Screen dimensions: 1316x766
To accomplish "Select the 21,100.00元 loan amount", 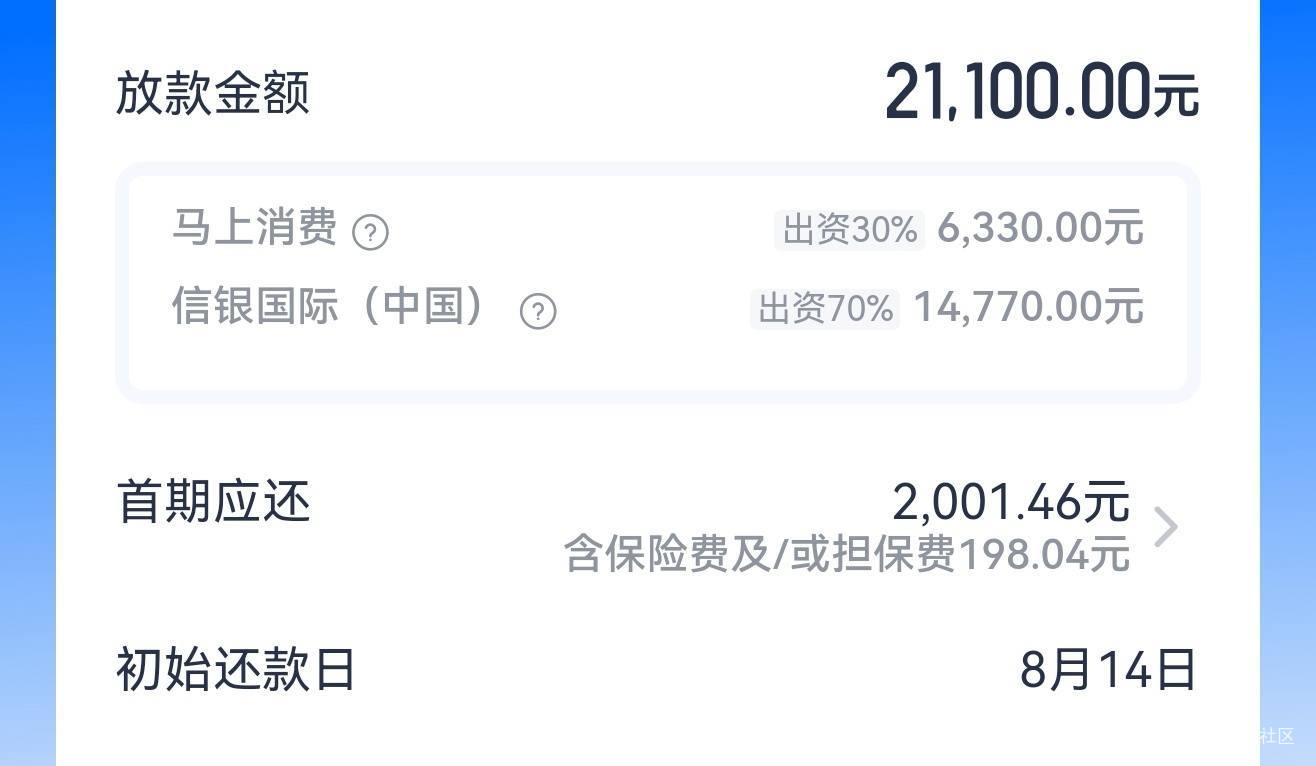I will (1041, 92).
